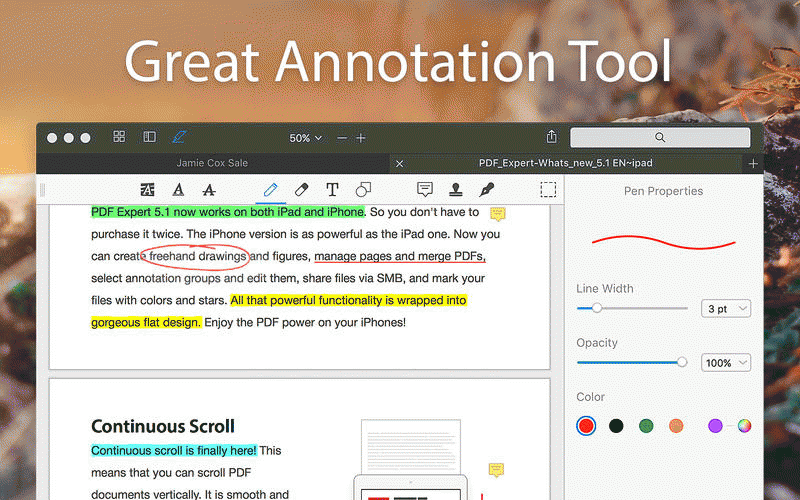Screen dimensions: 800x500
Task: Close the PDF_Expert-Whats_new tab
Action: click(399, 164)
